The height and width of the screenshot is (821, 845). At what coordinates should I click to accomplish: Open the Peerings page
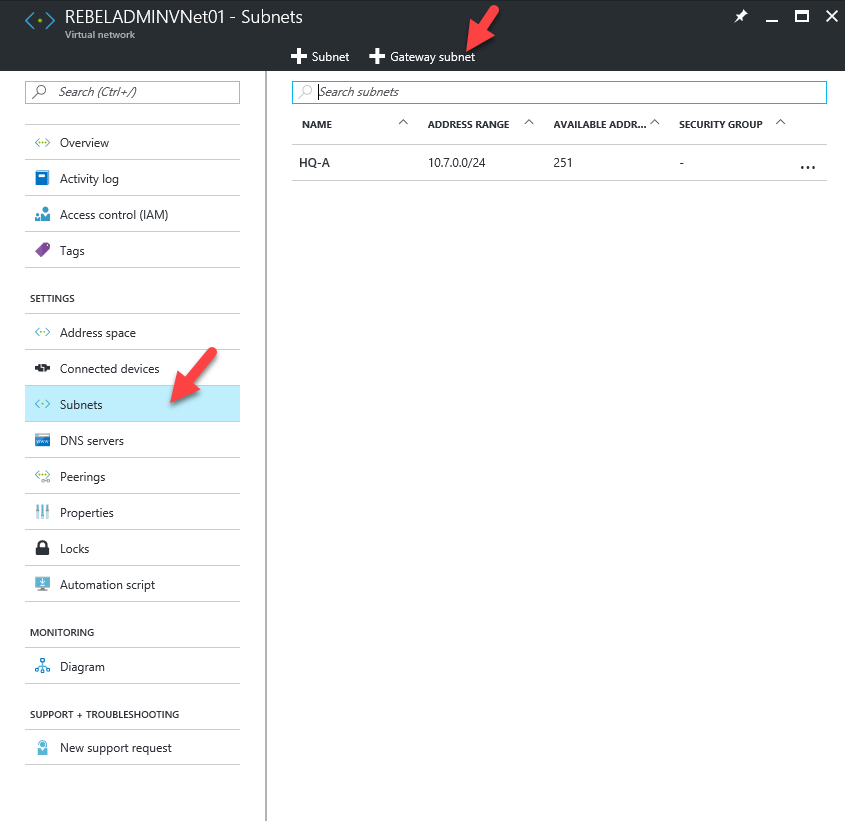point(133,477)
